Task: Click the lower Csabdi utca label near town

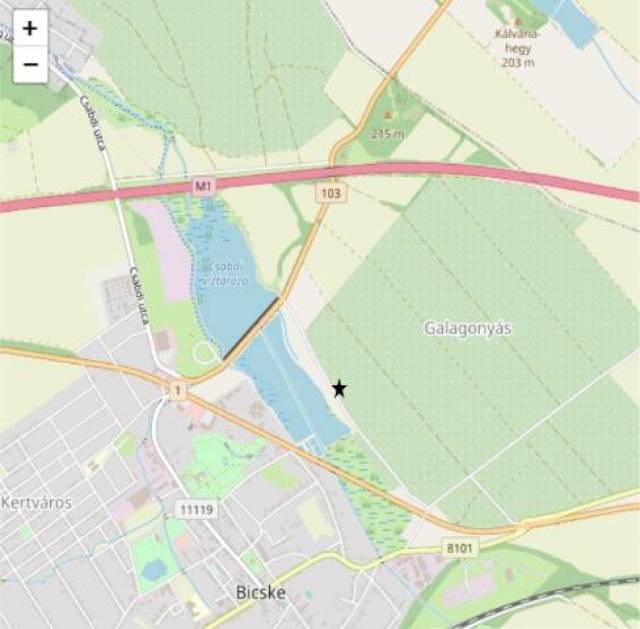Action: pyautogui.click(x=138, y=296)
